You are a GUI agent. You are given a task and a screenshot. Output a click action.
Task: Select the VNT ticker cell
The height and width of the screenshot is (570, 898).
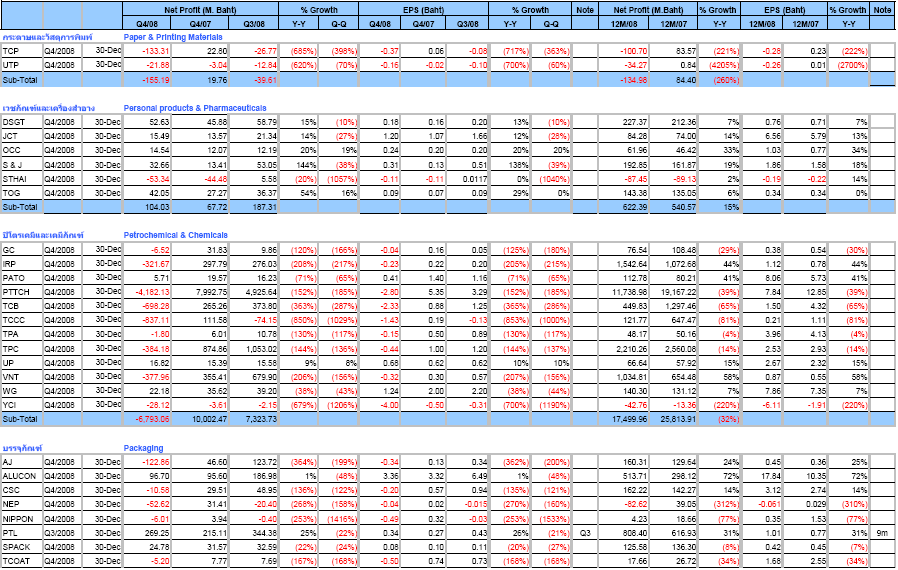click(x=22, y=377)
